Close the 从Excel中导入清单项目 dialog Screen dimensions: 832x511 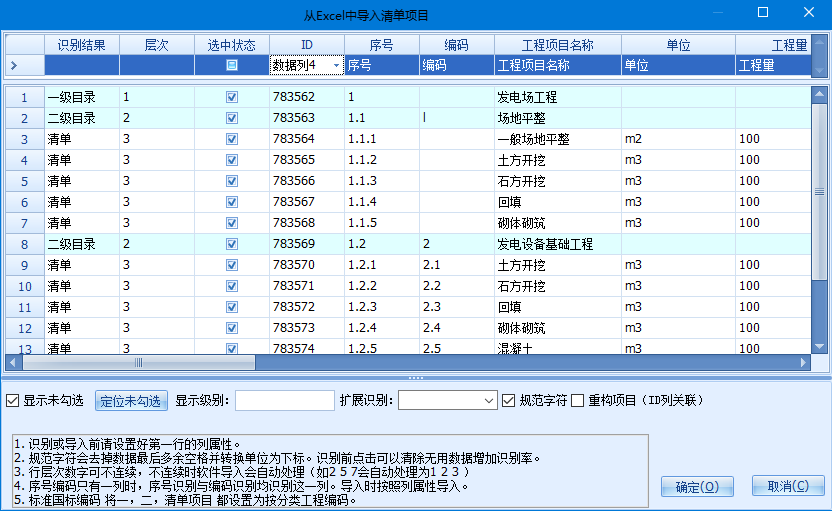(x=809, y=12)
